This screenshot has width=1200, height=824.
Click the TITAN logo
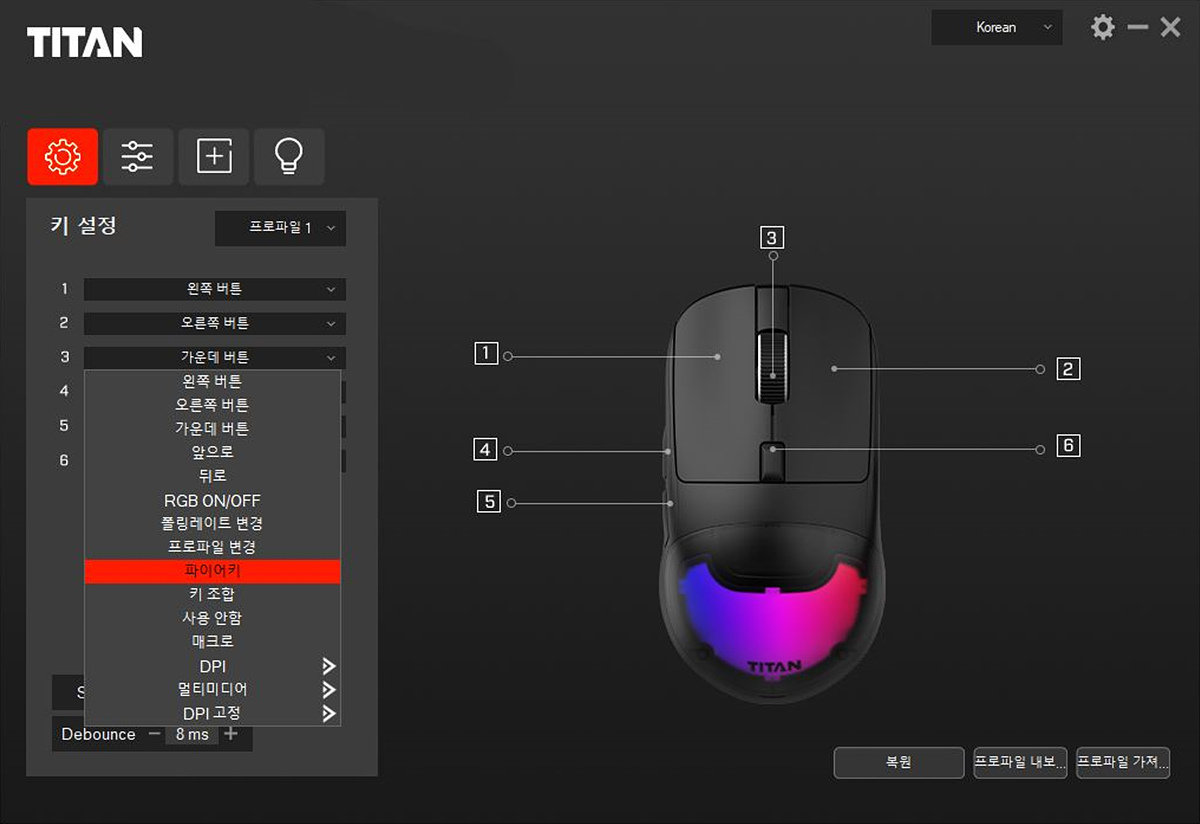coord(85,43)
